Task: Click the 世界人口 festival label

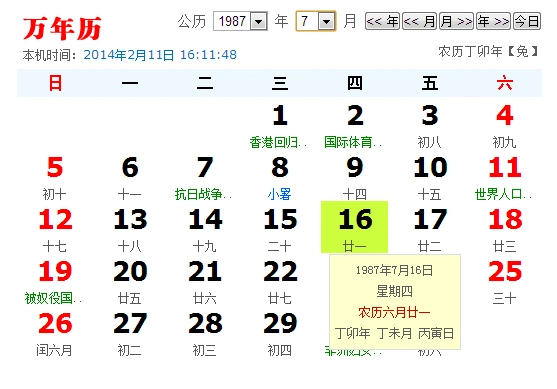Action: coord(503,194)
